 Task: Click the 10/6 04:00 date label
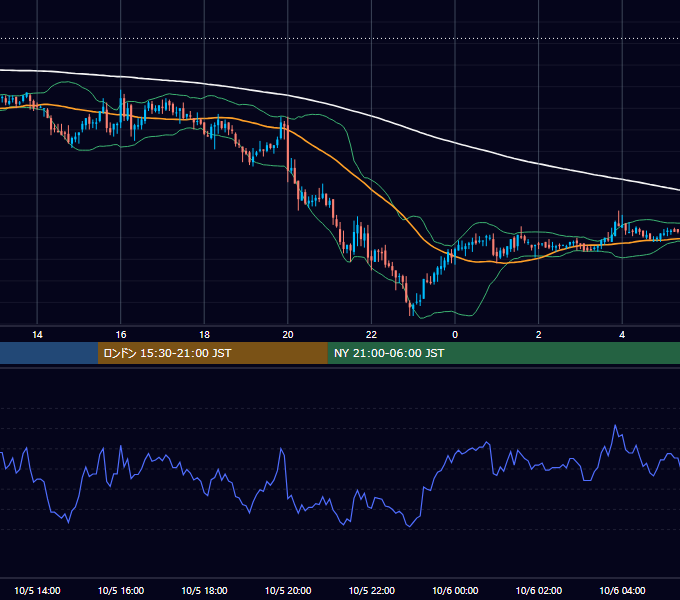(x=622, y=590)
